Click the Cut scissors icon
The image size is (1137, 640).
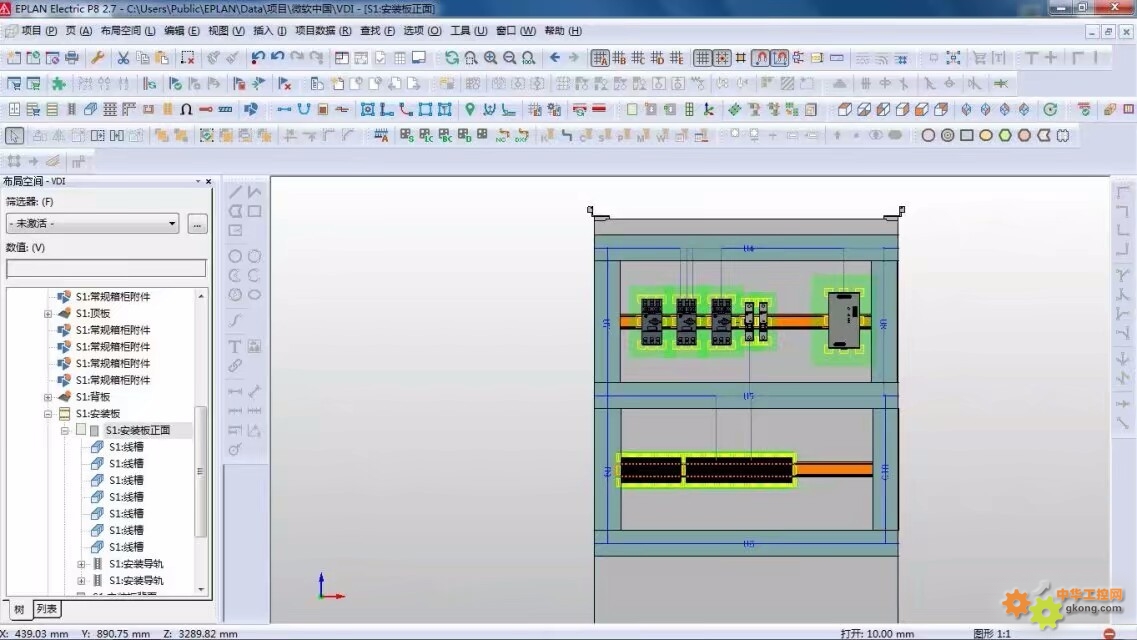tap(123, 57)
